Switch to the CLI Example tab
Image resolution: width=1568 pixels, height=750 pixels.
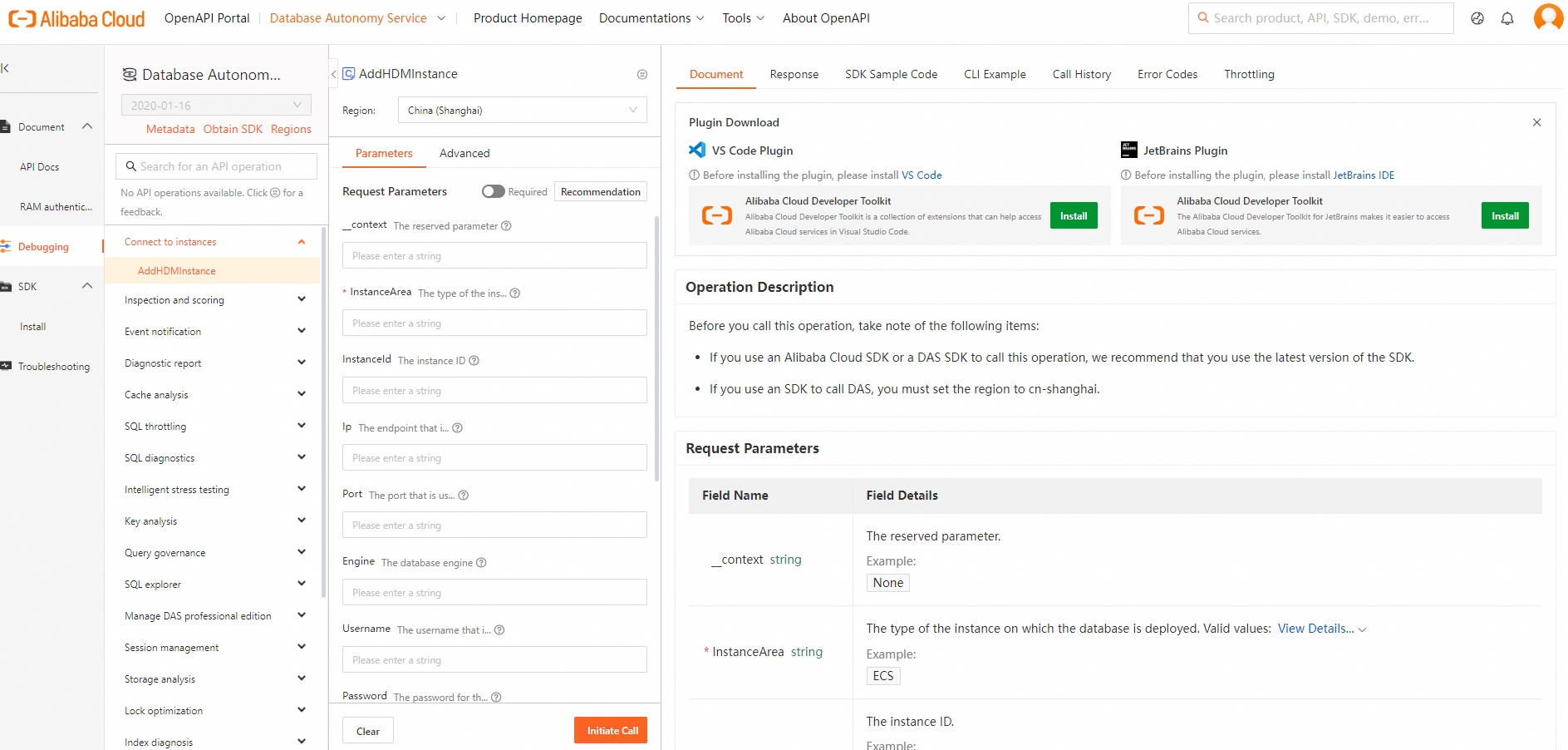995,74
